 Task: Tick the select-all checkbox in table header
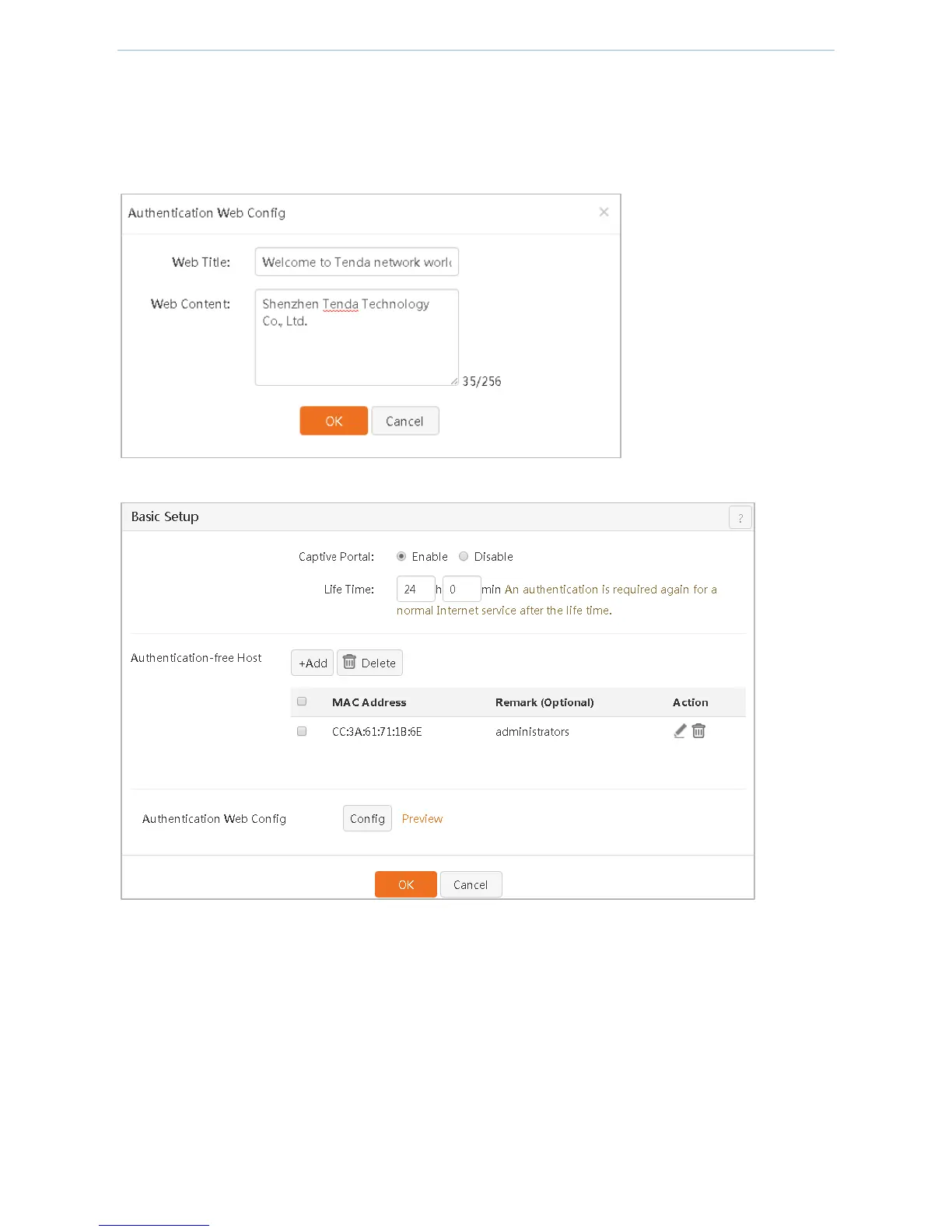pyautogui.click(x=302, y=702)
